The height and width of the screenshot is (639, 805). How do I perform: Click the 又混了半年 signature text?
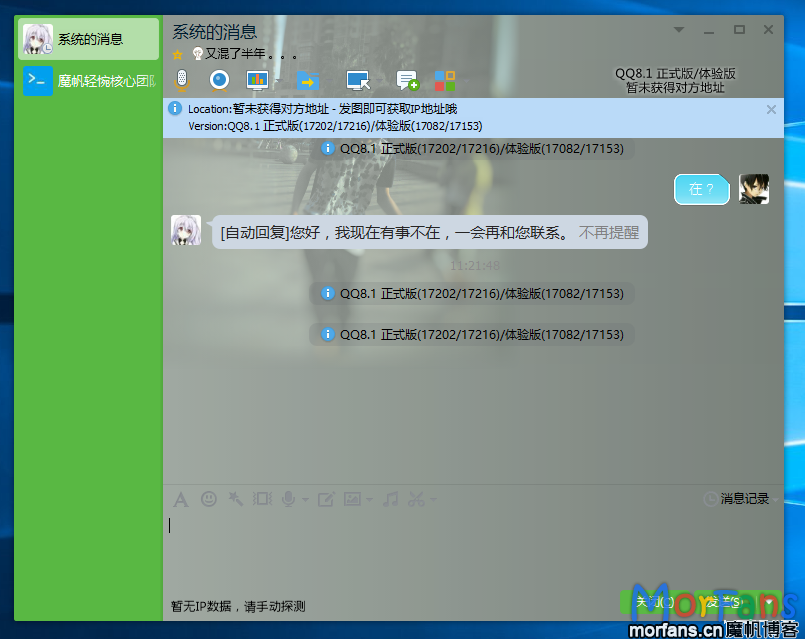tap(252, 54)
